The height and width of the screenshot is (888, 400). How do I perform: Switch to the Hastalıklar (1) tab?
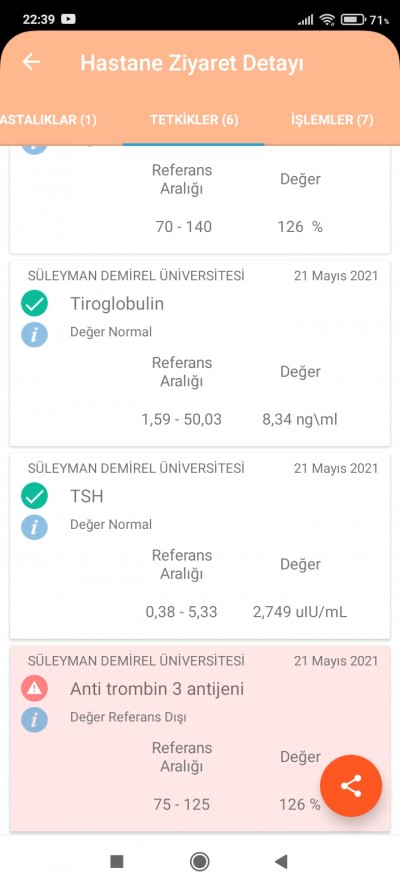click(49, 120)
